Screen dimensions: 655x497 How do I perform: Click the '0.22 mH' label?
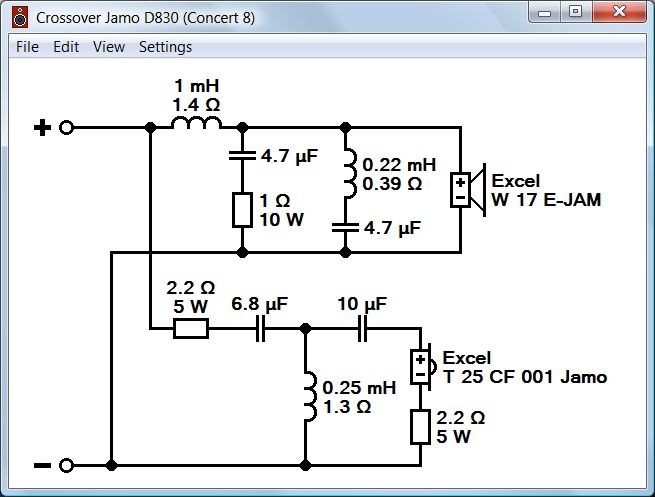(x=399, y=165)
